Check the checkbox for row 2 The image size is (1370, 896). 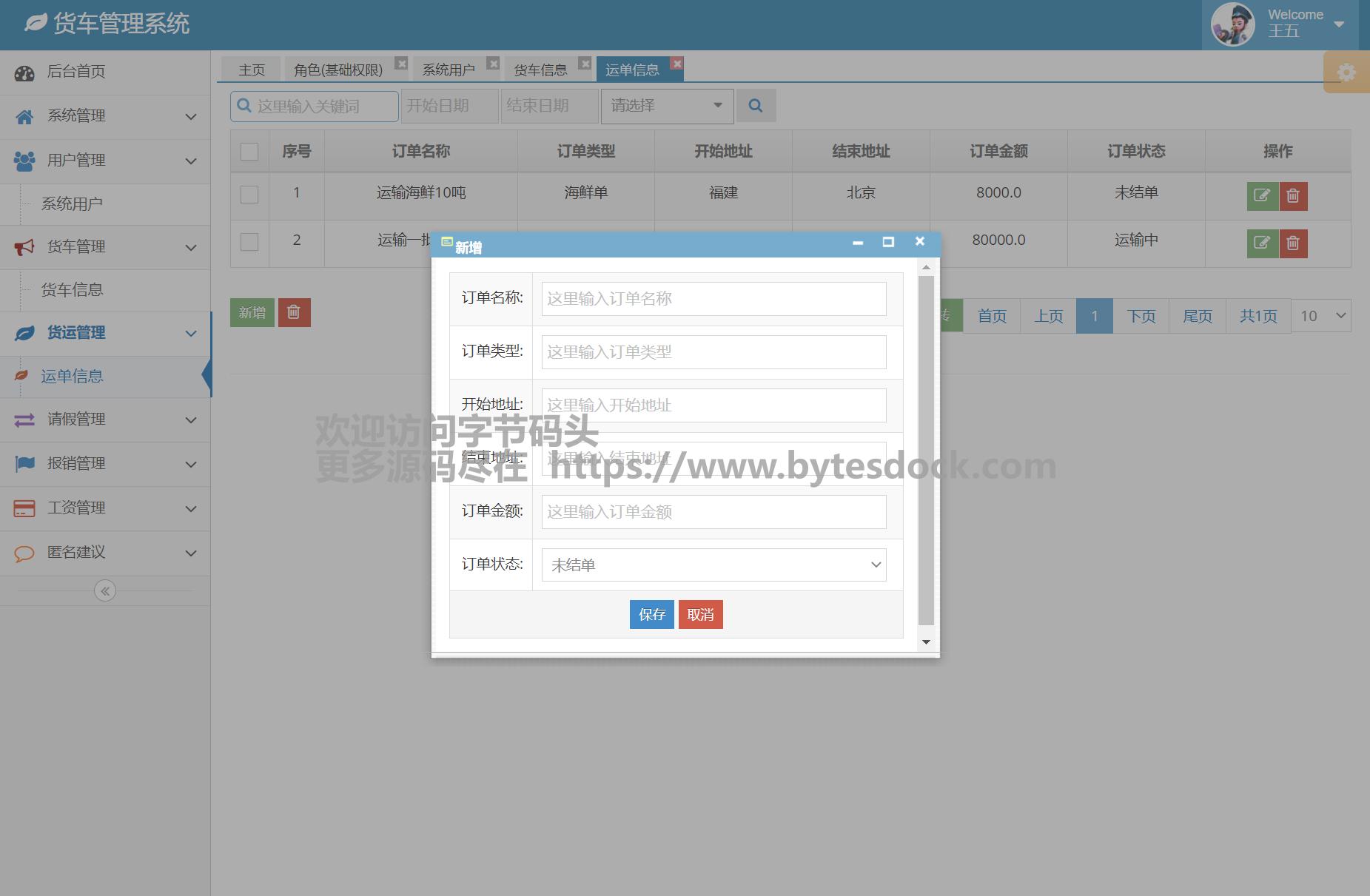click(249, 241)
